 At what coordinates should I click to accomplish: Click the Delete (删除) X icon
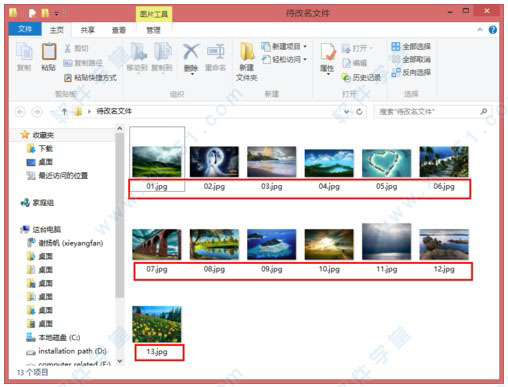coord(191,52)
